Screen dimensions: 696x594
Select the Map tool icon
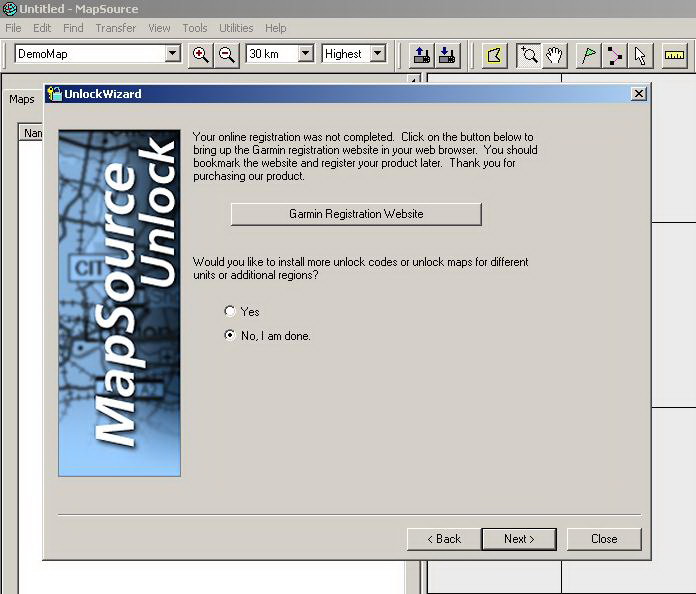[494, 55]
